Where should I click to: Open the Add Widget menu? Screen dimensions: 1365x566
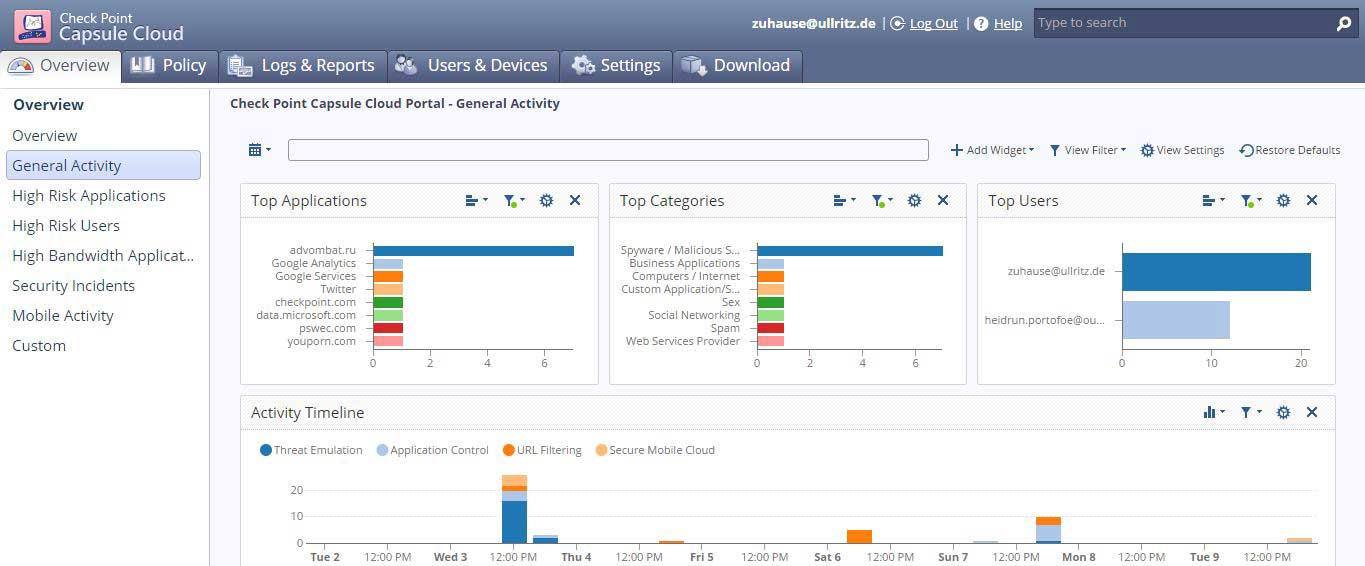(x=992, y=150)
